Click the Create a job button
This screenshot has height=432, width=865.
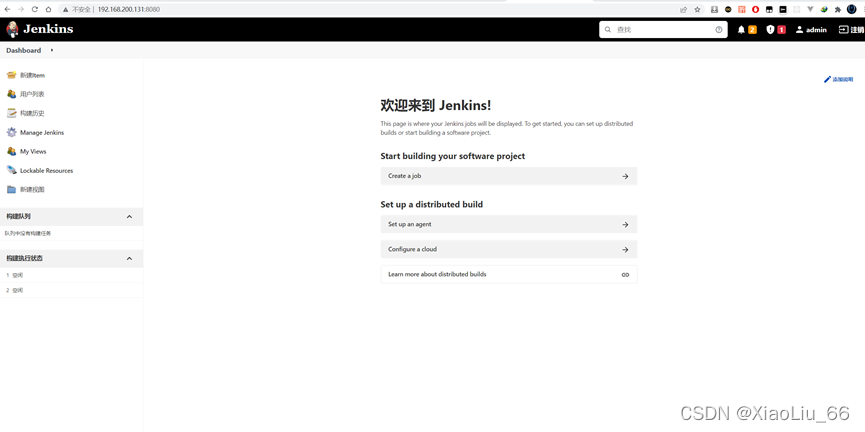pyautogui.click(x=509, y=176)
